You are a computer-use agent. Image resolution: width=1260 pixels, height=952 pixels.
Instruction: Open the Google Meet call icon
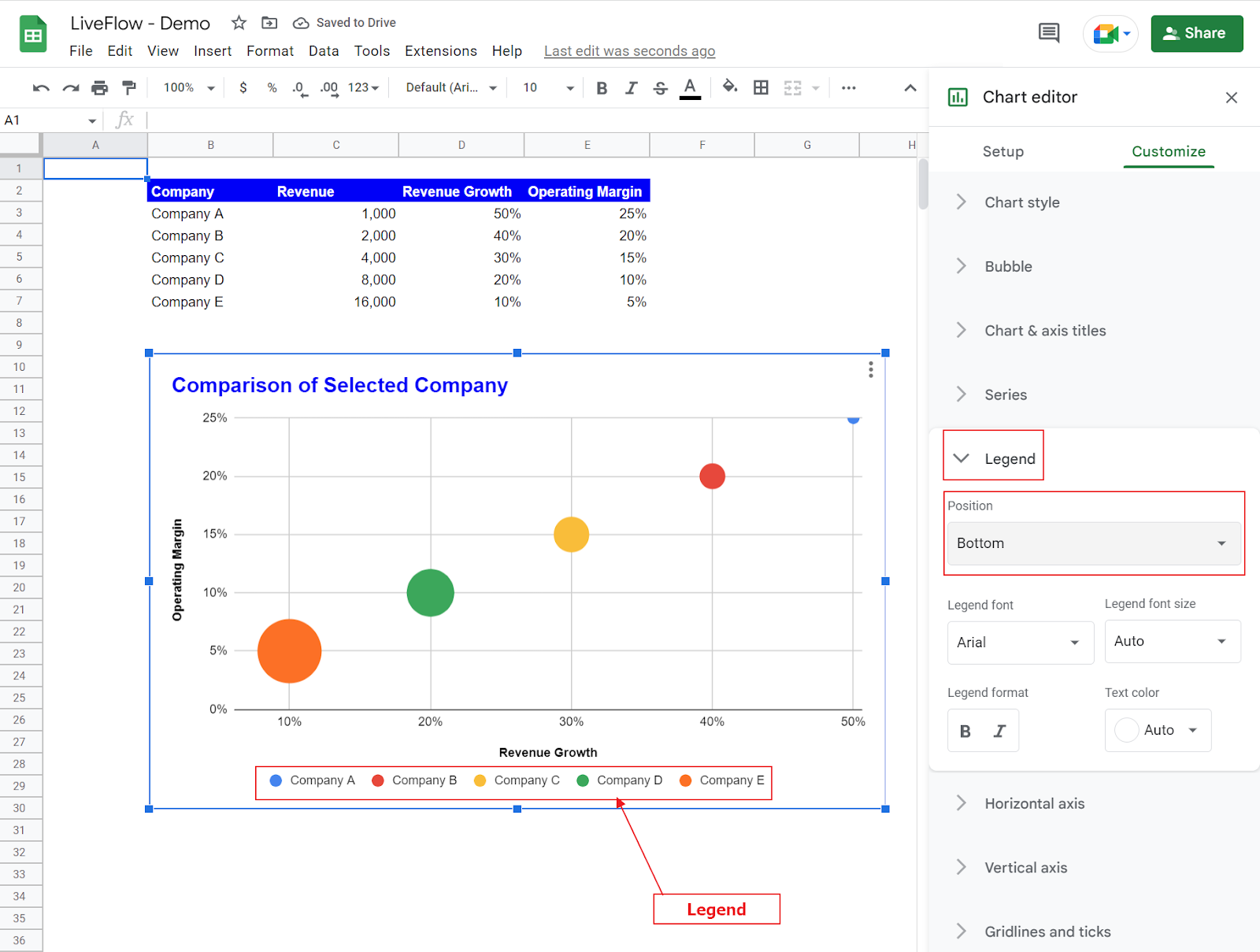tap(1110, 34)
